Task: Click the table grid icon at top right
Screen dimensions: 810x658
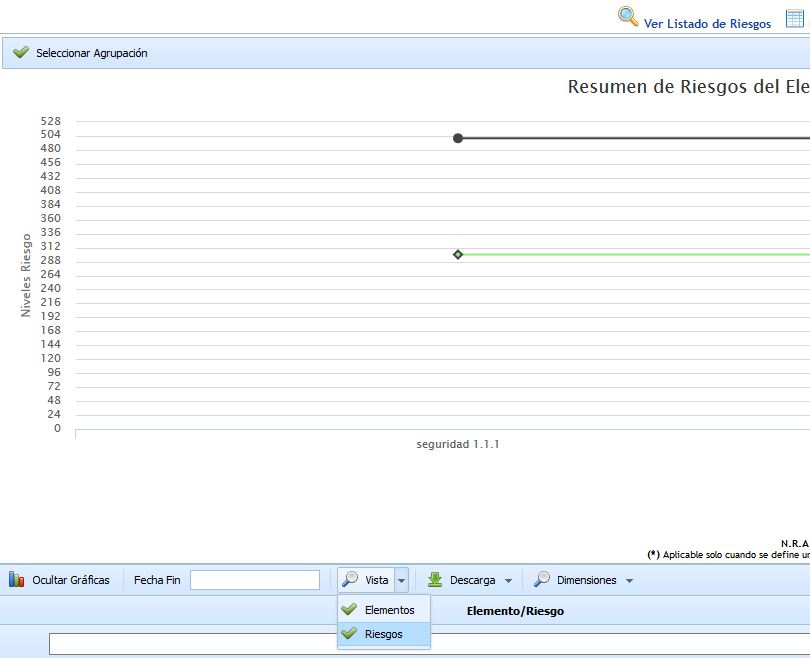Action: click(795, 18)
